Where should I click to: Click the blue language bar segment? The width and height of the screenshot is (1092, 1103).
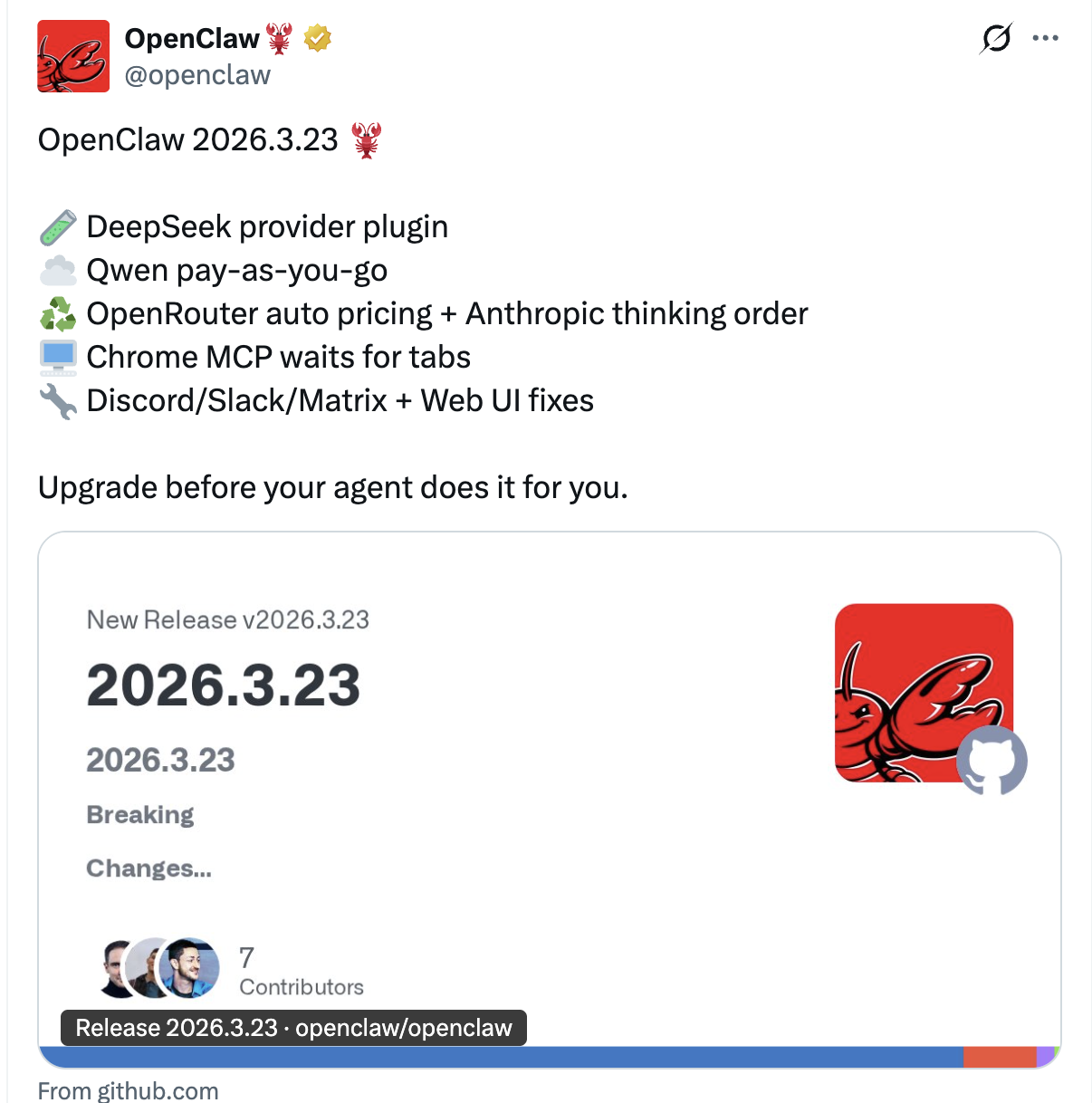pyautogui.click(x=502, y=1057)
